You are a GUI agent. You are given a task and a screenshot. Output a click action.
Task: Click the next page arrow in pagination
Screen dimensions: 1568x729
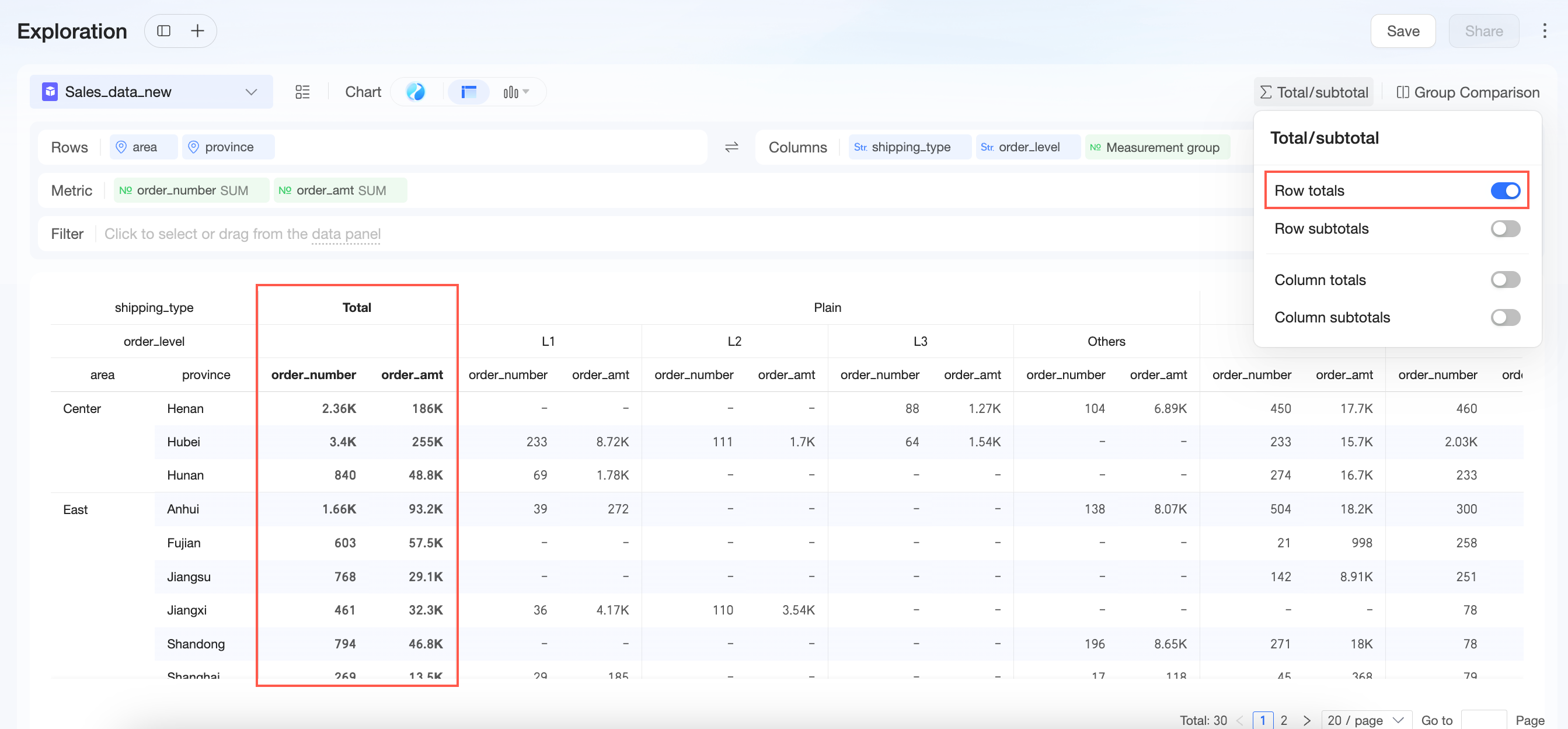pos(1306,720)
